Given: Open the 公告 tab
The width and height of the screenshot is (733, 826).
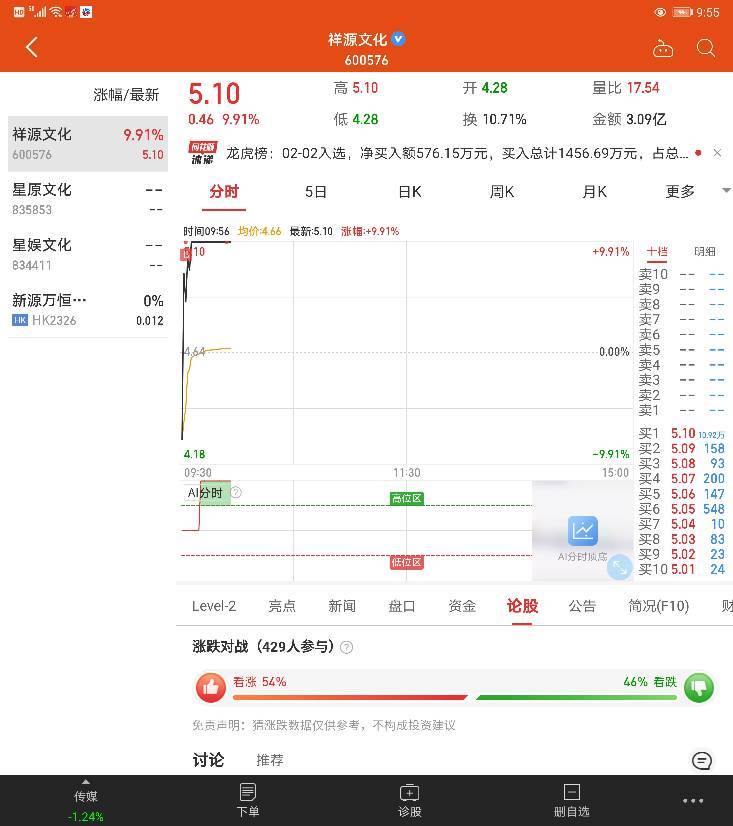Looking at the screenshot, I should (582, 606).
